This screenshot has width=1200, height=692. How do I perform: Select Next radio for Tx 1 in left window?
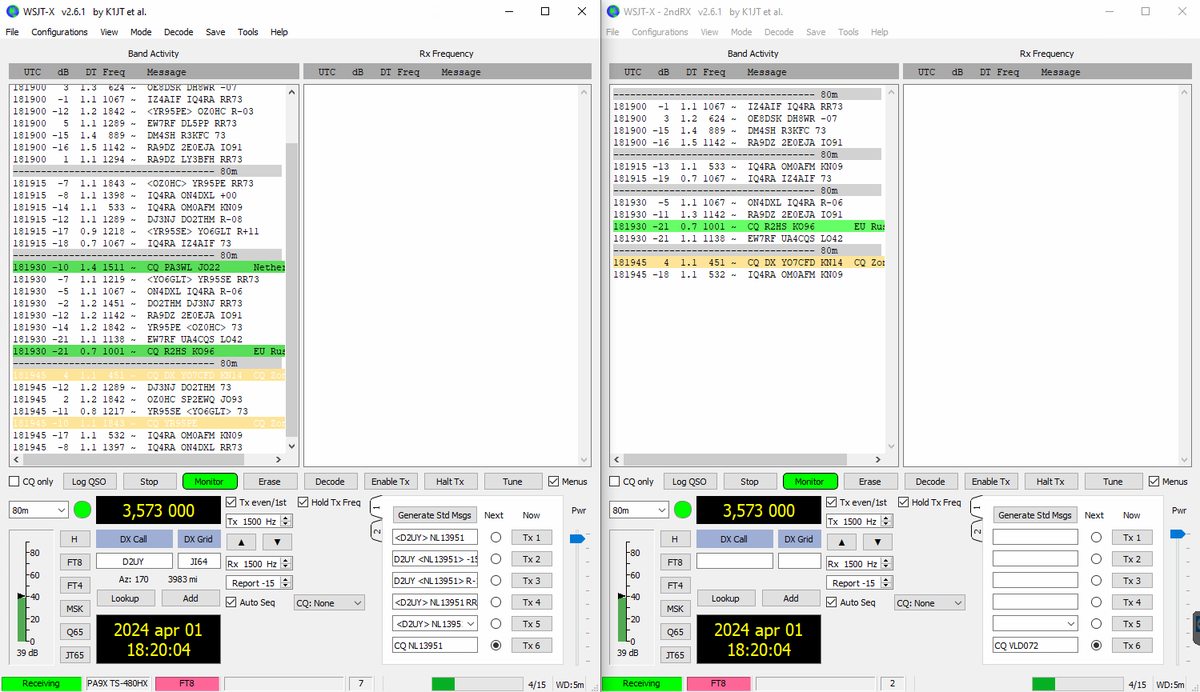496,537
